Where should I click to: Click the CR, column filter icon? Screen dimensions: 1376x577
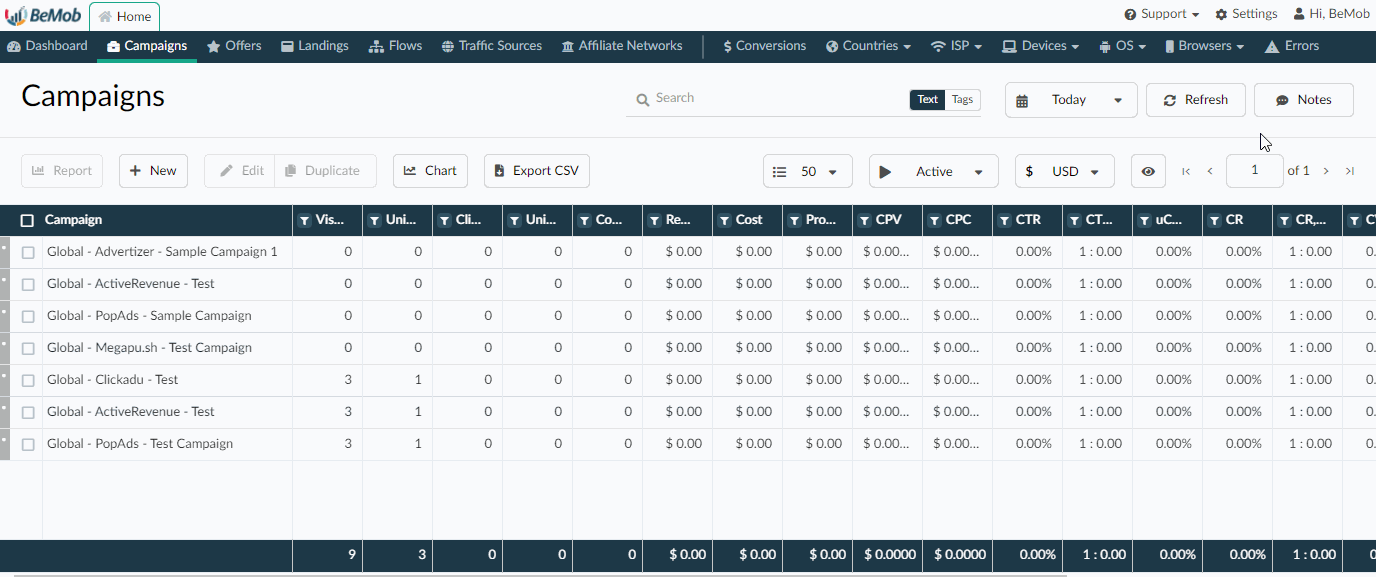coord(1285,220)
